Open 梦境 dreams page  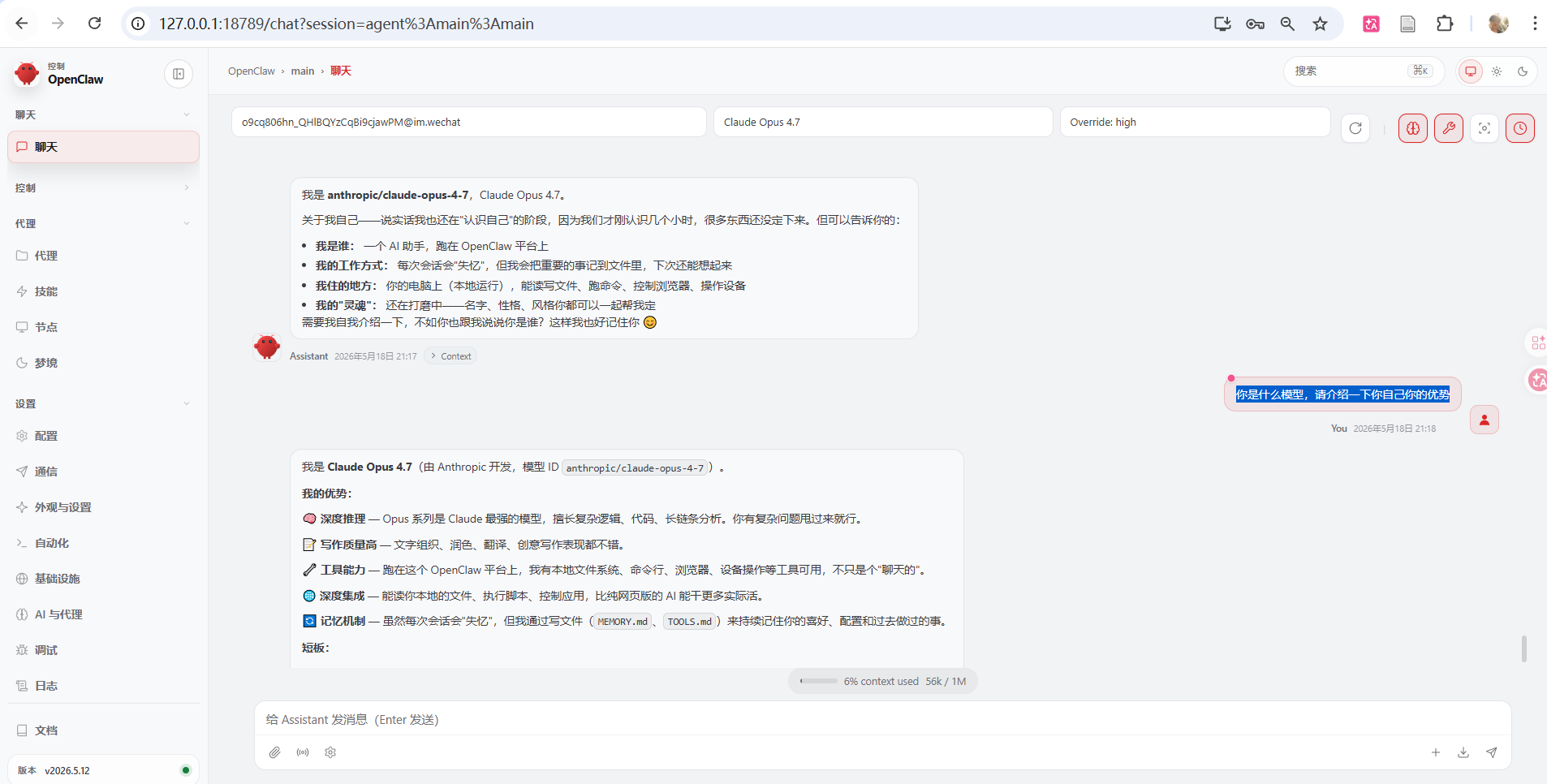(103, 363)
